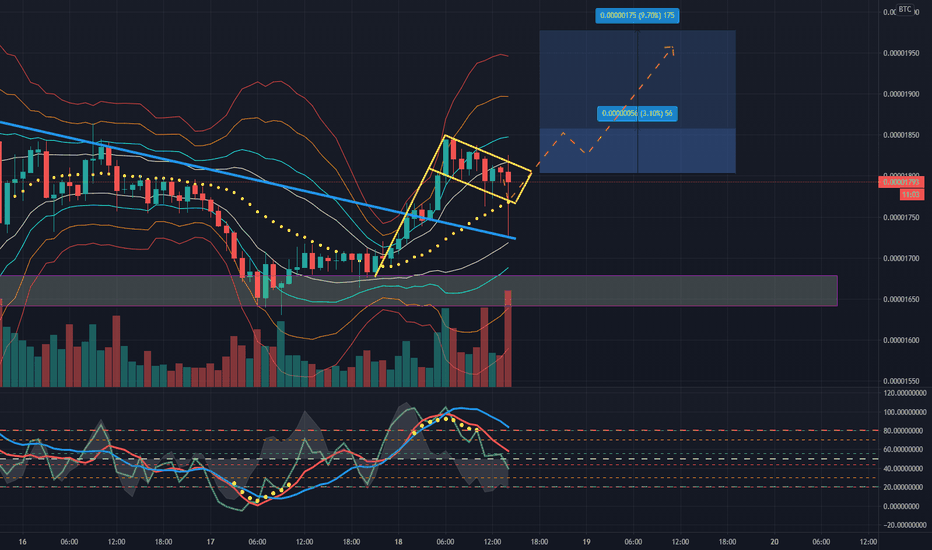Image resolution: width=932 pixels, height=550 pixels.
Task: Click date label 19 on time axis
Action: pos(586,542)
